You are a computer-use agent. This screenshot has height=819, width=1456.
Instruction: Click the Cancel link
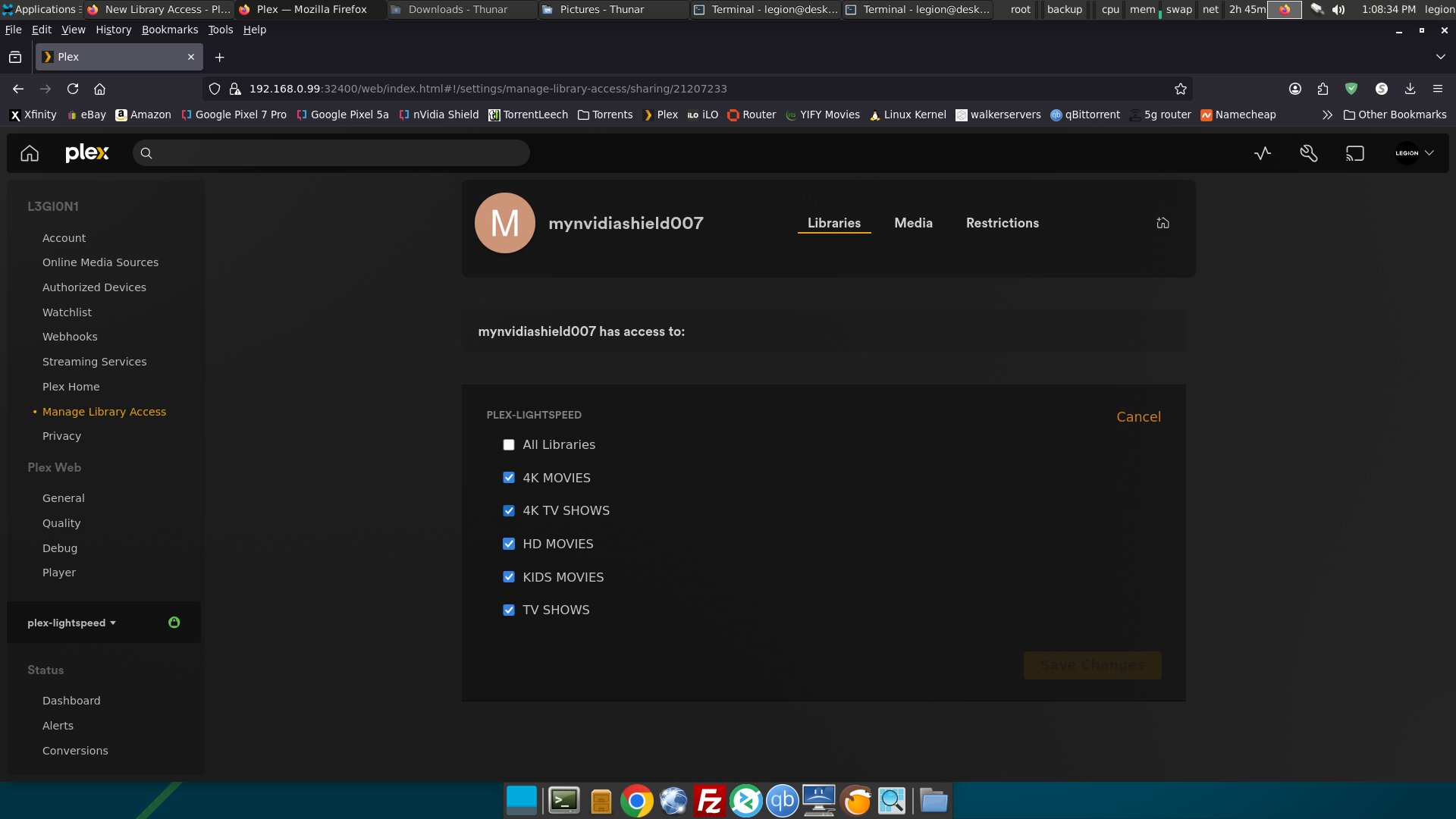coord(1138,417)
